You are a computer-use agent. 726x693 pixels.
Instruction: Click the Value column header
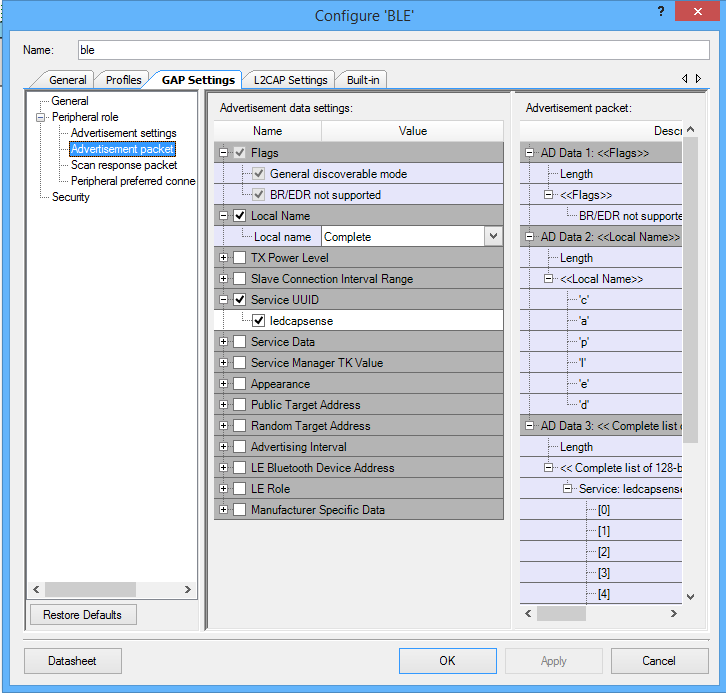[412, 131]
